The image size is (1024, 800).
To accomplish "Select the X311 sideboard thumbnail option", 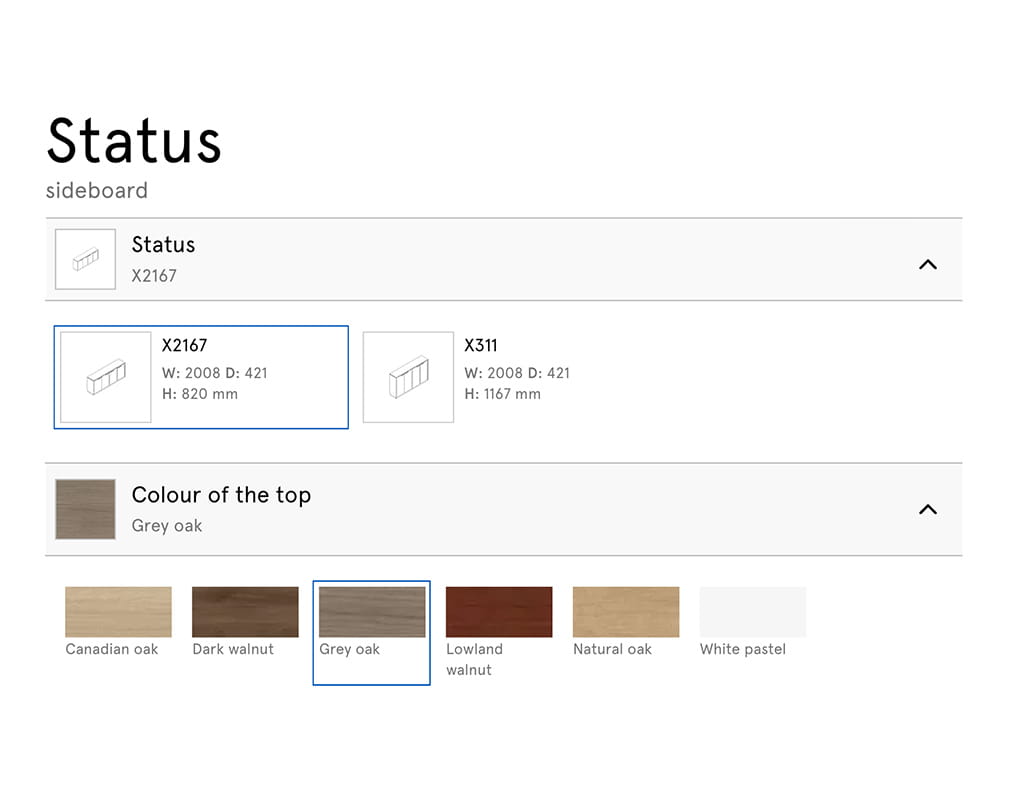I will coord(408,377).
